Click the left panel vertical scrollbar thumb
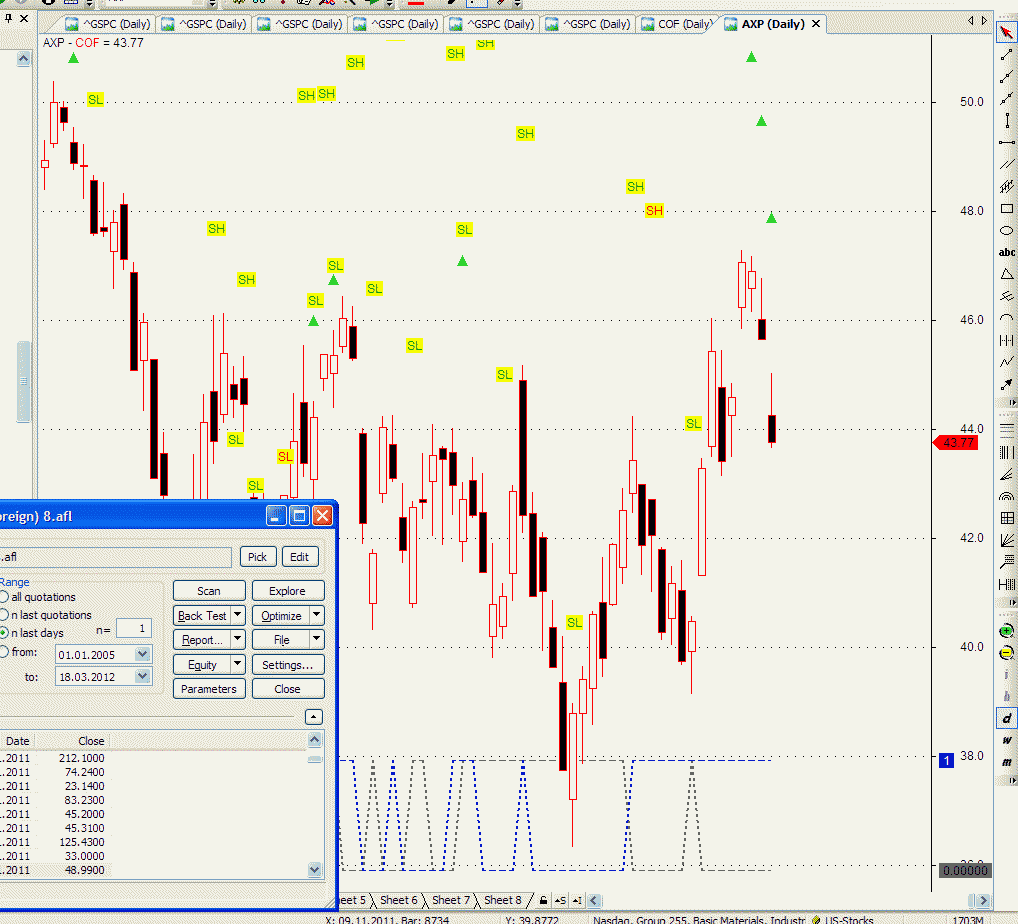The height and width of the screenshot is (924, 1018). point(23,381)
